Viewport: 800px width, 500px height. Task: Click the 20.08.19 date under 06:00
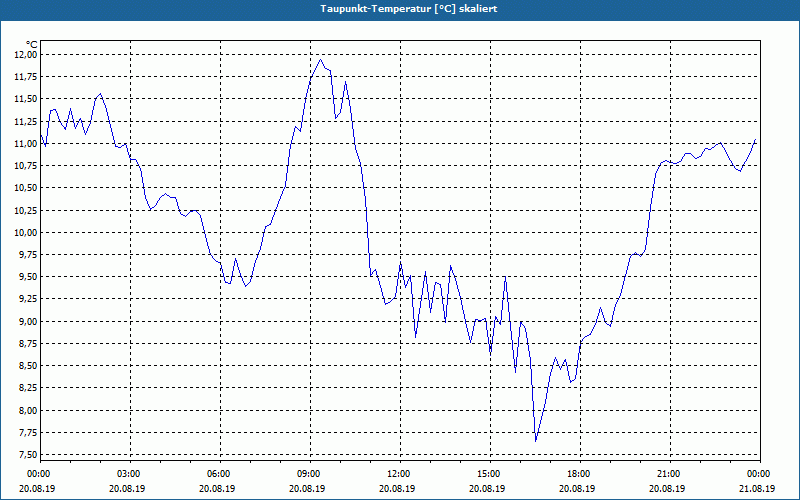click(x=218, y=488)
